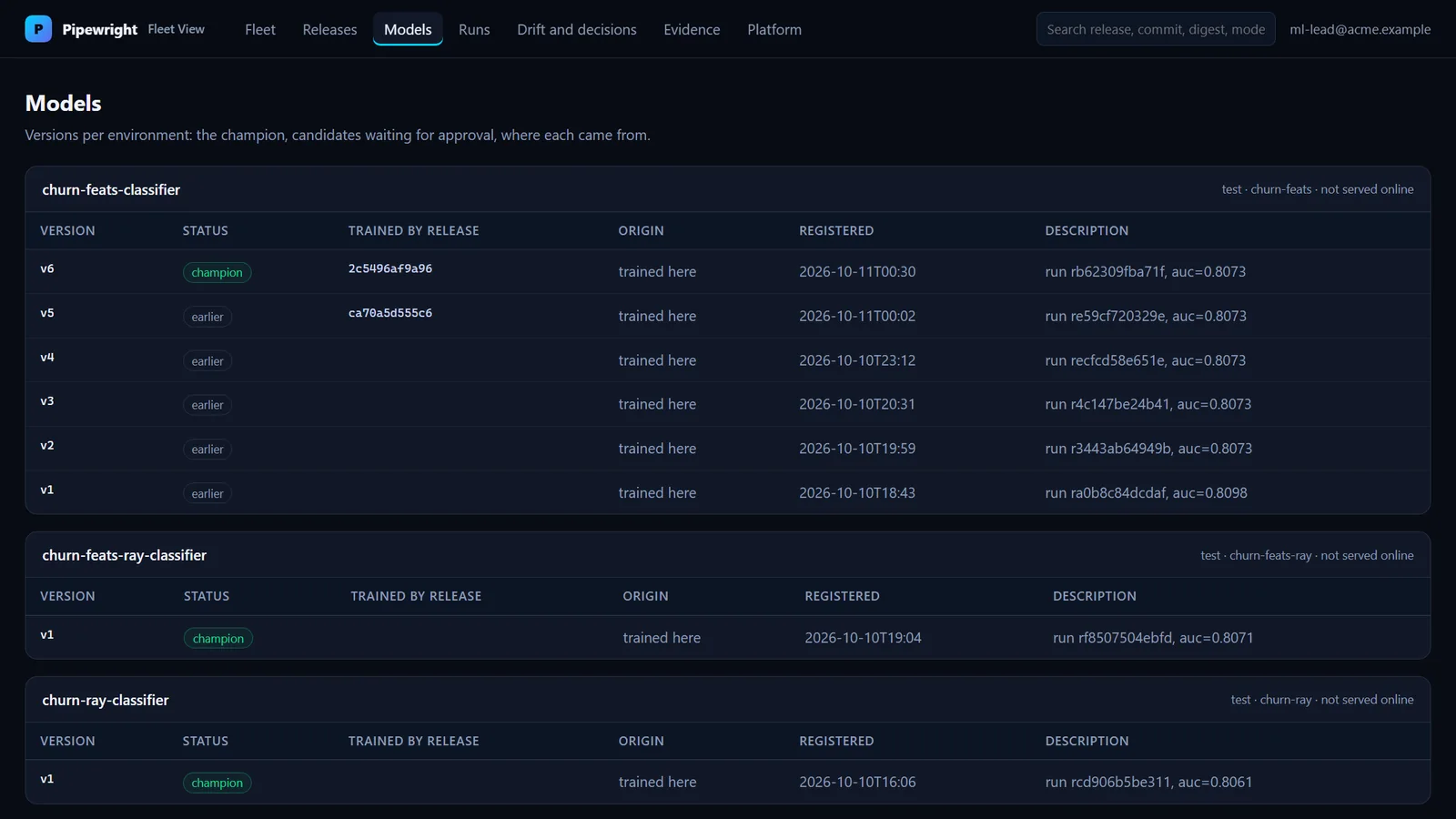Click earlier badge for registered 2026-10-10T18:43
1456x819 pixels.
click(x=207, y=493)
